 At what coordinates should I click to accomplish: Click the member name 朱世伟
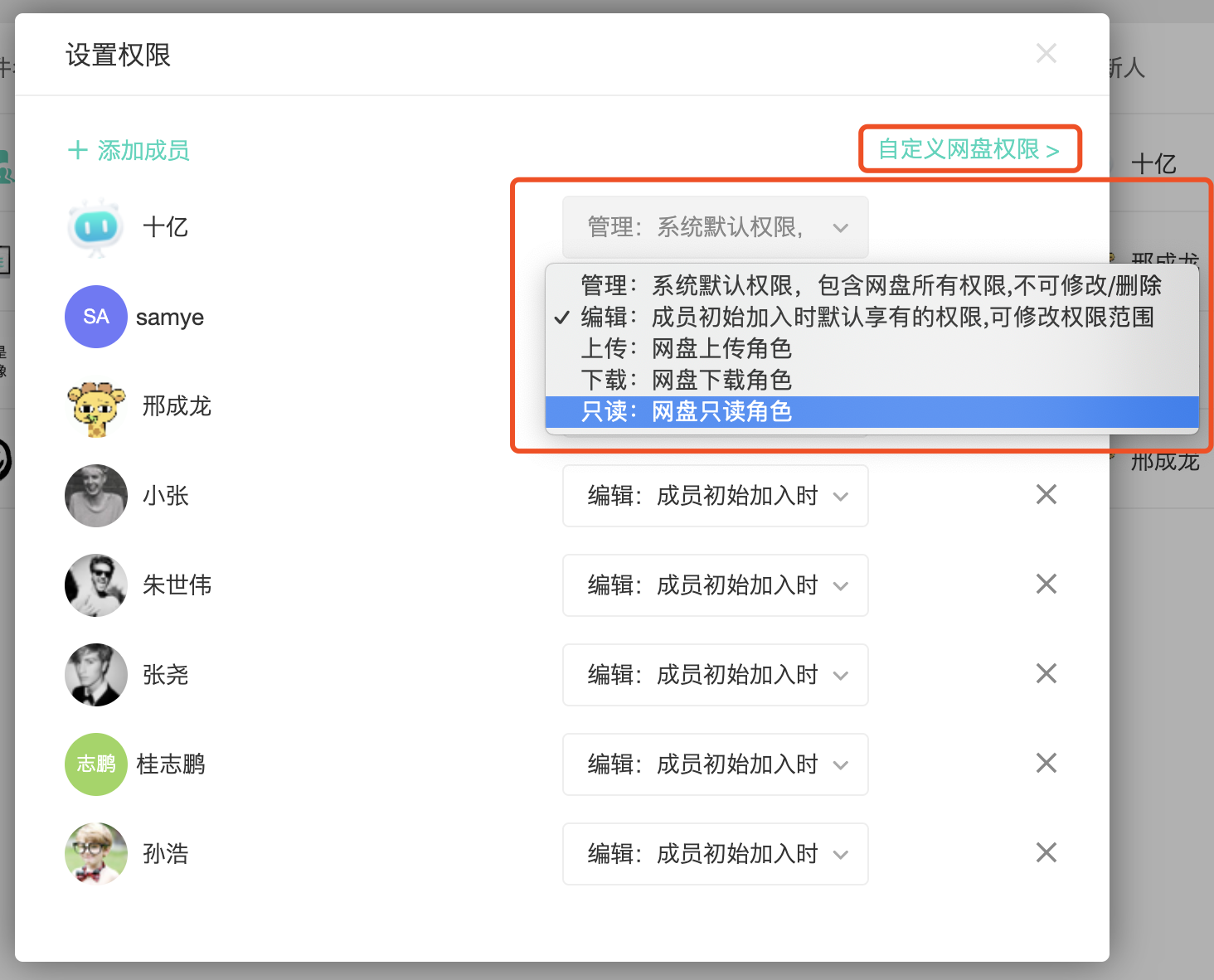coord(177,585)
